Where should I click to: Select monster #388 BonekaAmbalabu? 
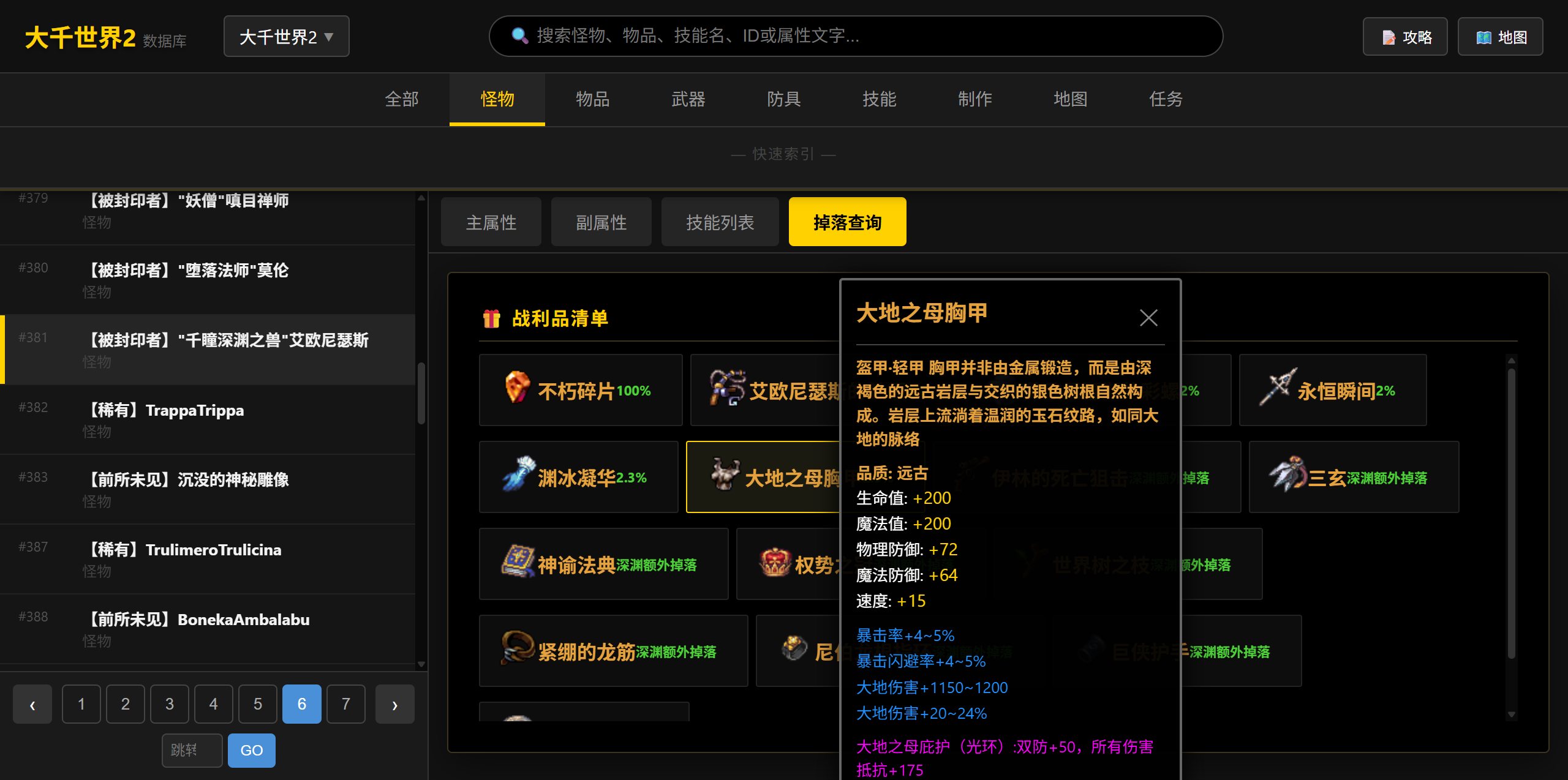208,629
